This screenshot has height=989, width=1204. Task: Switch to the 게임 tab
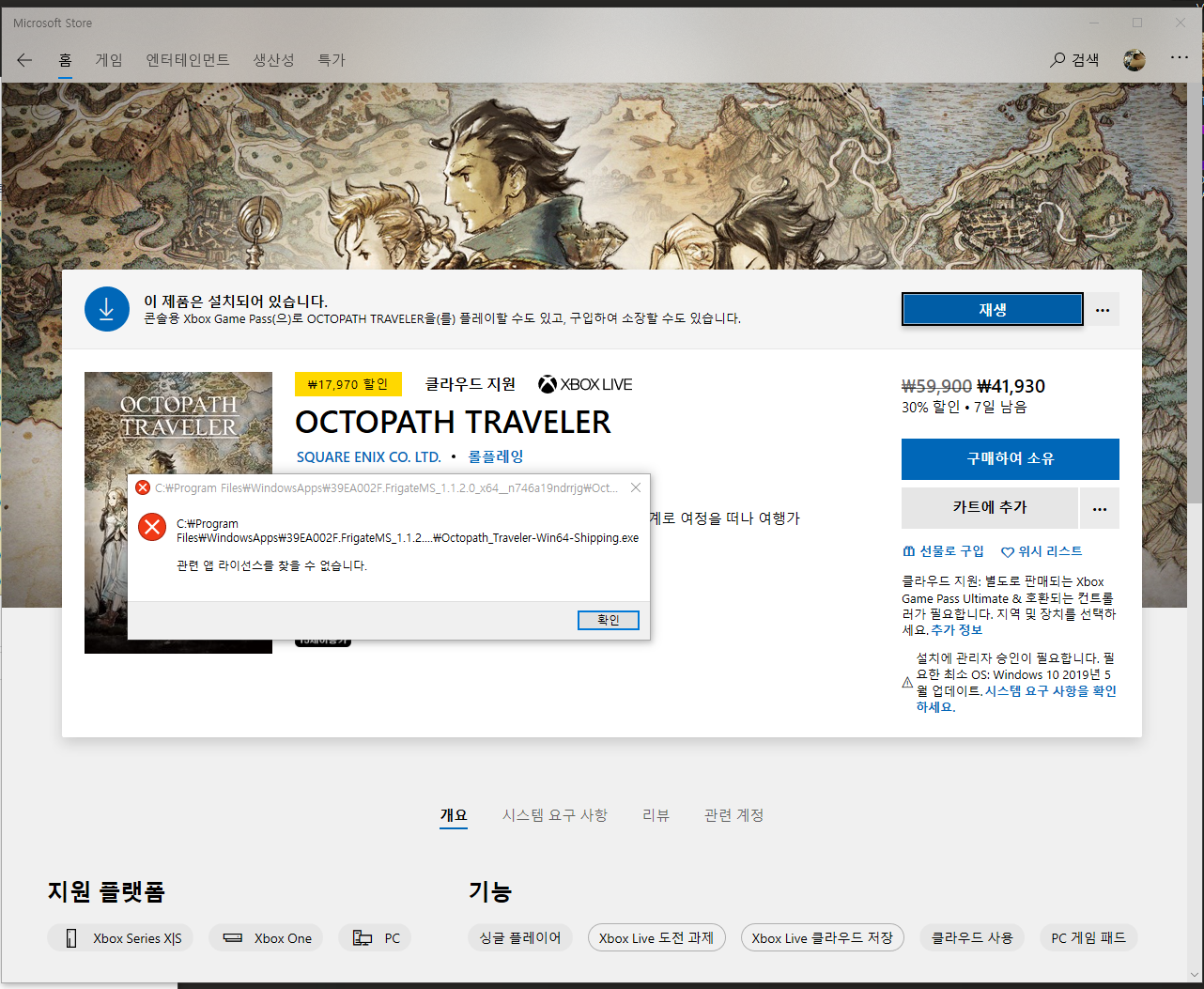[109, 60]
